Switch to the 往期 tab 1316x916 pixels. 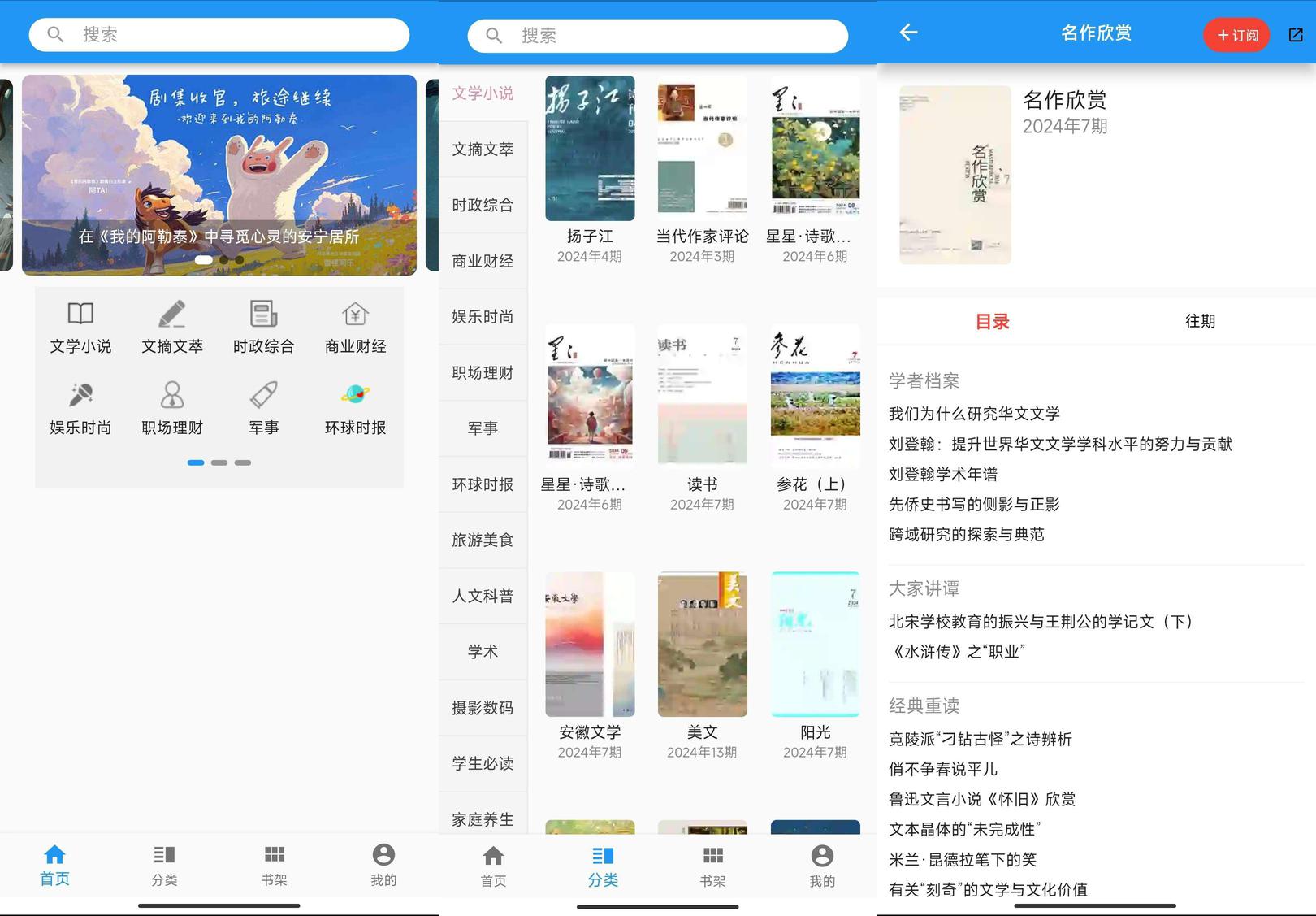point(1200,321)
